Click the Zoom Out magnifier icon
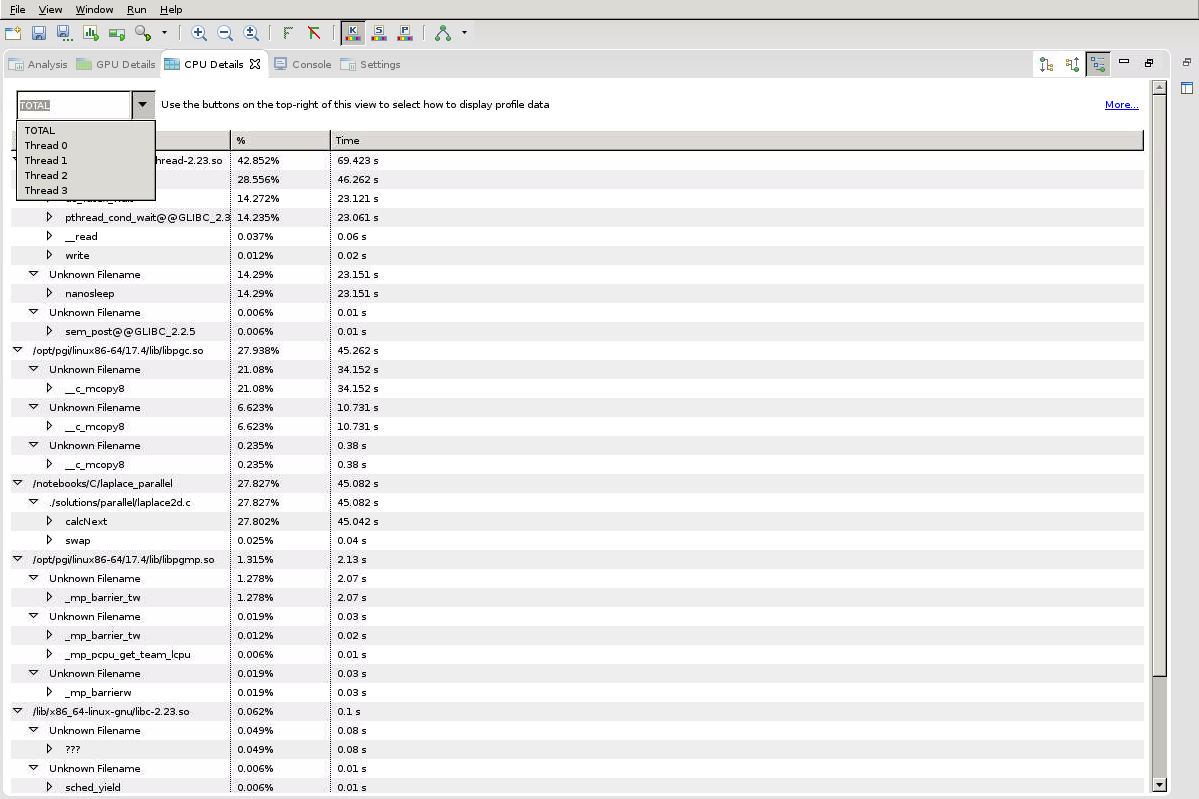This screenshot has height=799, width=1199. [x=225, y=33]
